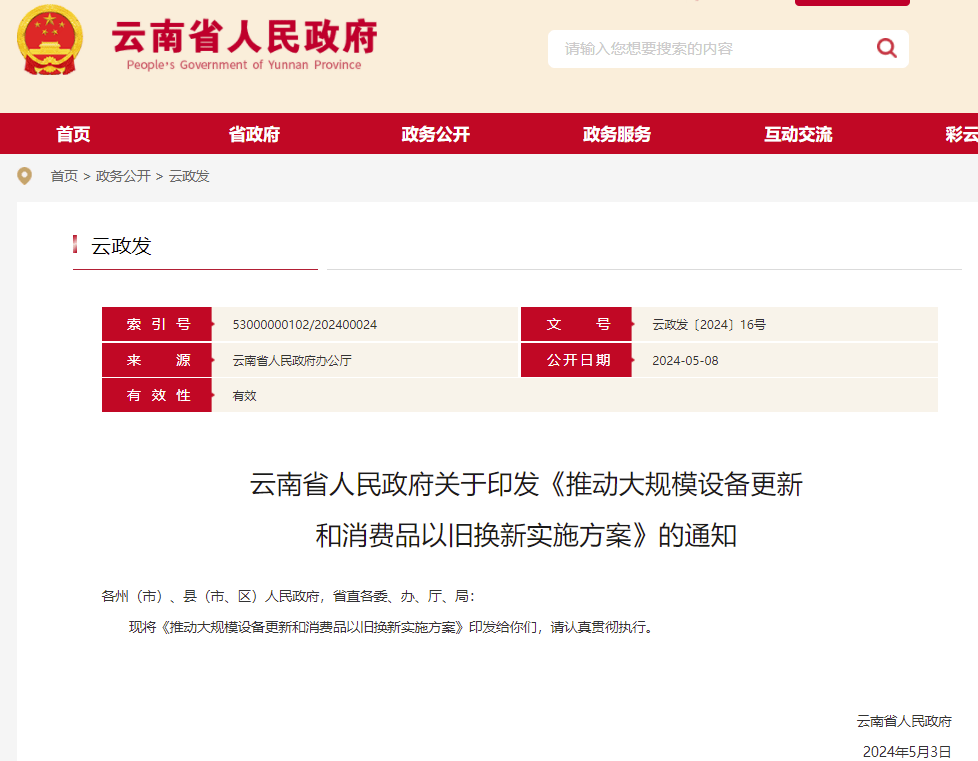978x761 pixels.
Task: Select 政务公开 in the red navigation bar
Action: click(x=435, y=134)
